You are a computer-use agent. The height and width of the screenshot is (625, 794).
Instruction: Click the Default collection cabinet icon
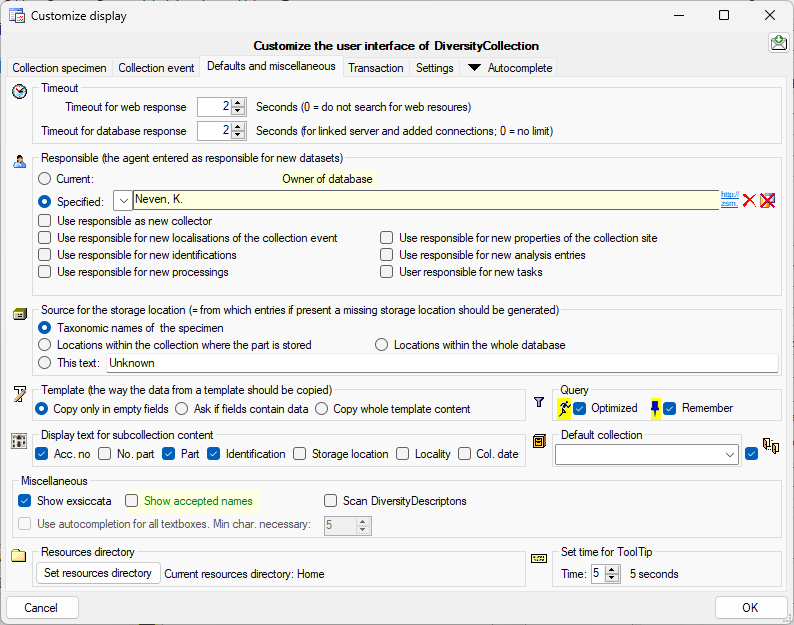539,441
